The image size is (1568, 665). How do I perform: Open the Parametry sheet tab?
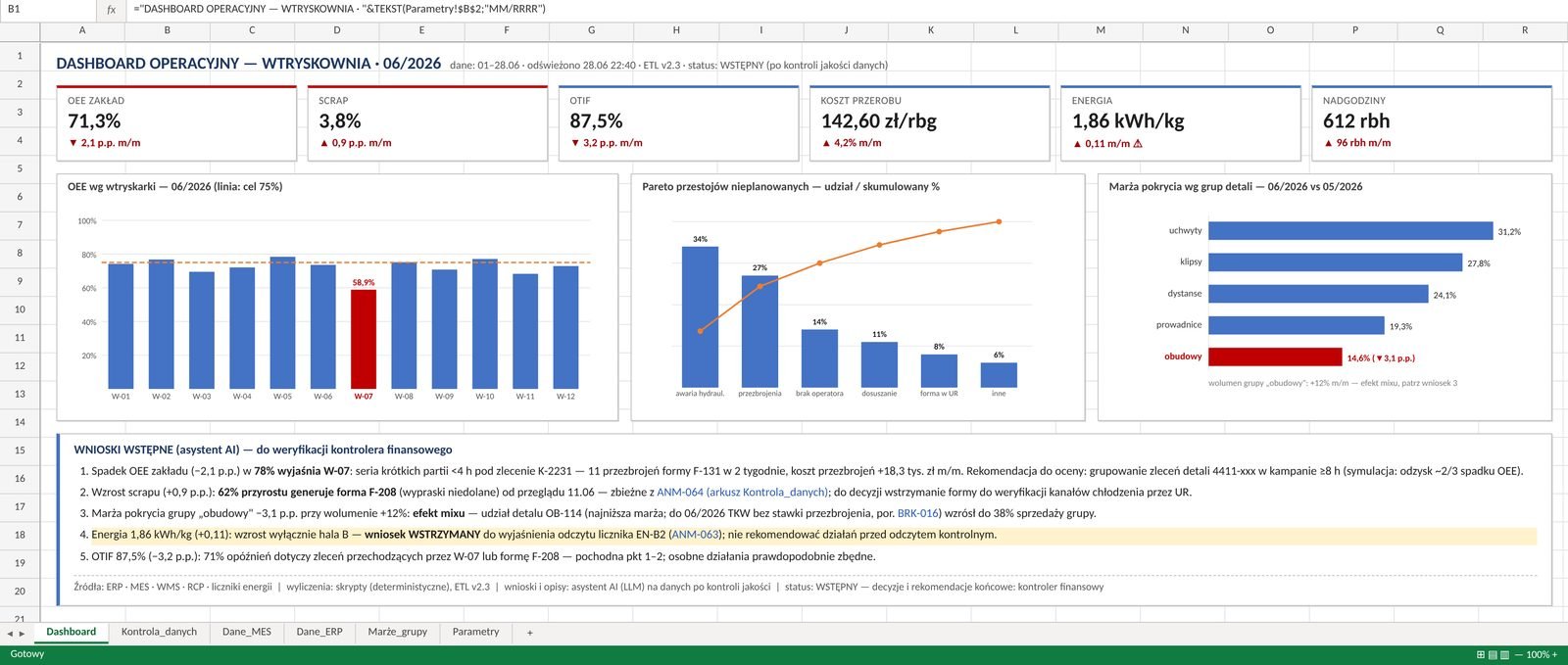point(475,632)
